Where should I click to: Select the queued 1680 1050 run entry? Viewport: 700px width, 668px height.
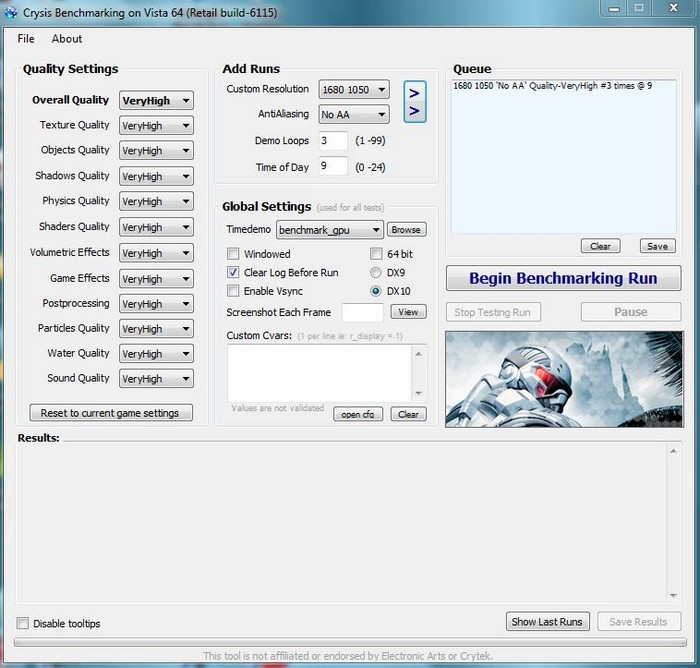point(553,86)
